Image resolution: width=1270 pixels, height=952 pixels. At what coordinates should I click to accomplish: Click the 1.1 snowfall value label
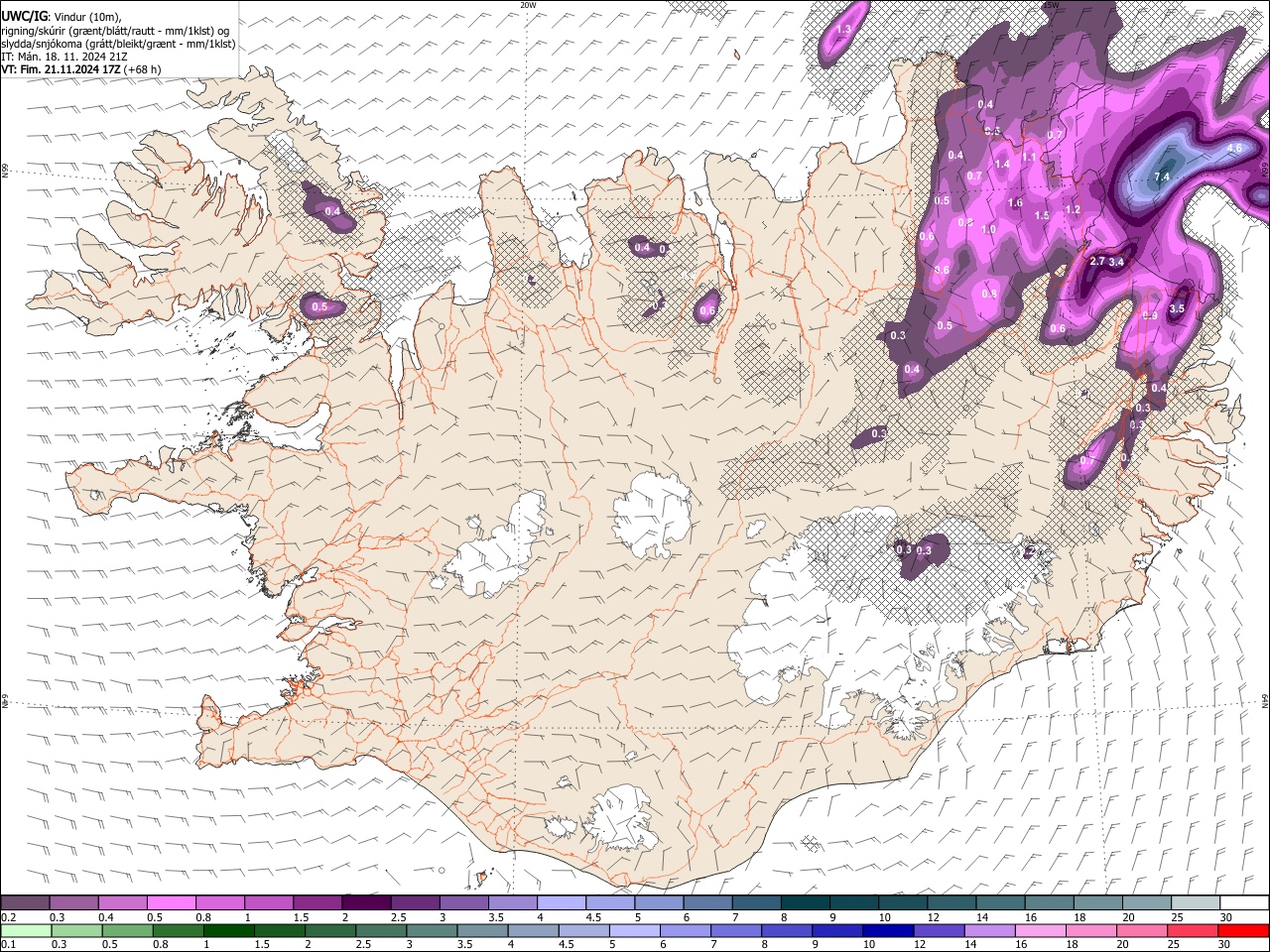click(1029, 157)
